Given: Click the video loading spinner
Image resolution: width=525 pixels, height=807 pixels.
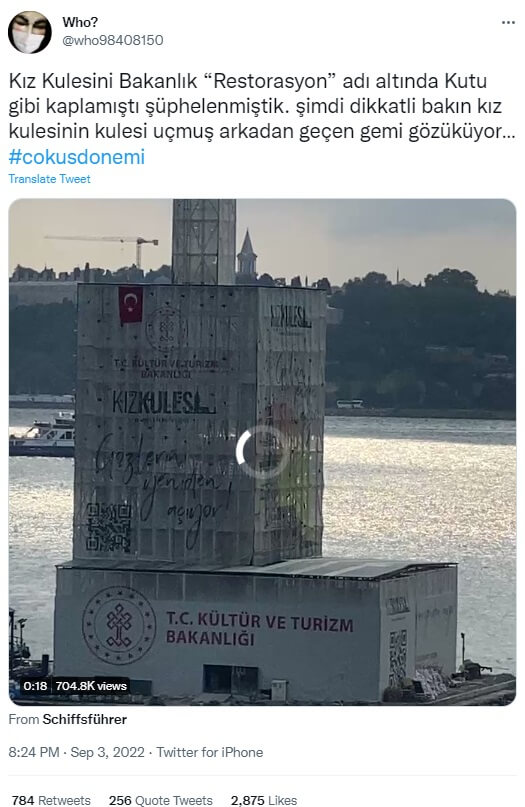Looking at the screenshot, I should 262,452.
